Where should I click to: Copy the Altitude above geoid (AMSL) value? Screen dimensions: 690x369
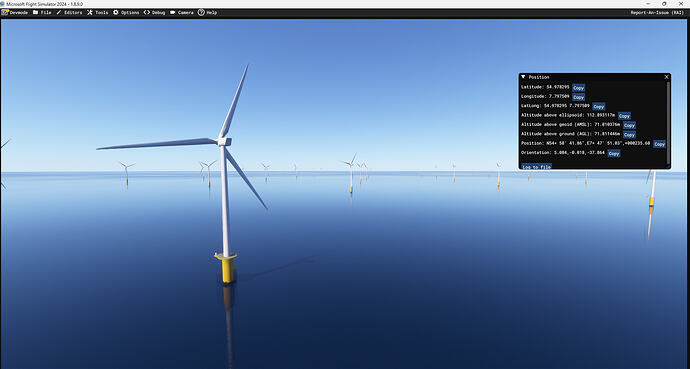click(x=629, y=125)
